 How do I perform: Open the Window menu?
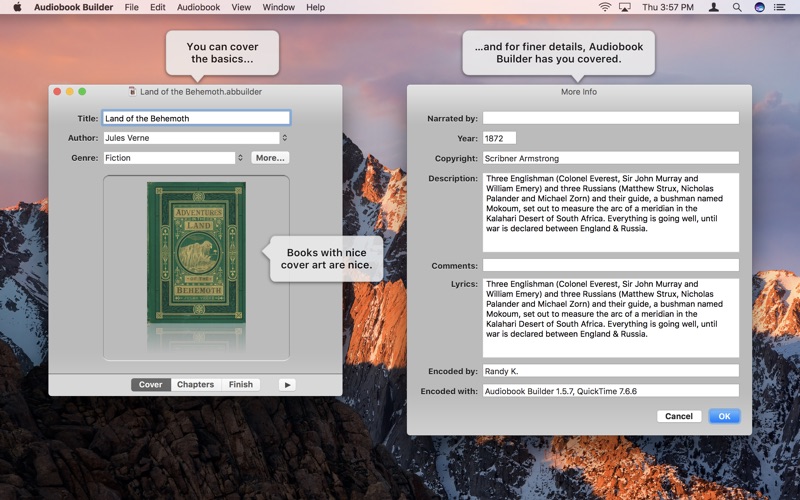[279, 7]
